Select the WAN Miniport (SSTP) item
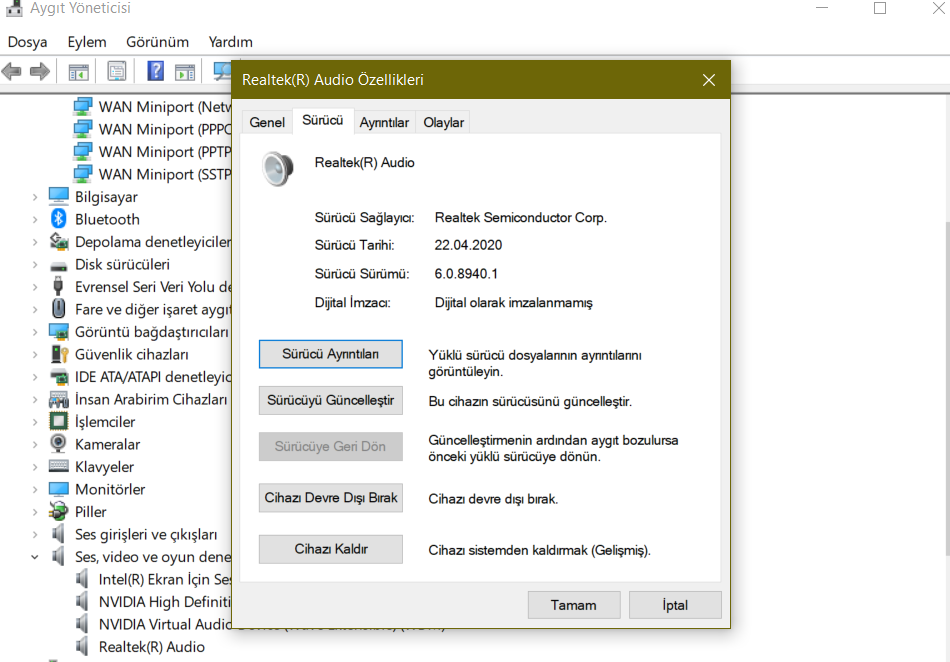Image resolution: width=950 pixels, height=662 pixels. point(165,174)
